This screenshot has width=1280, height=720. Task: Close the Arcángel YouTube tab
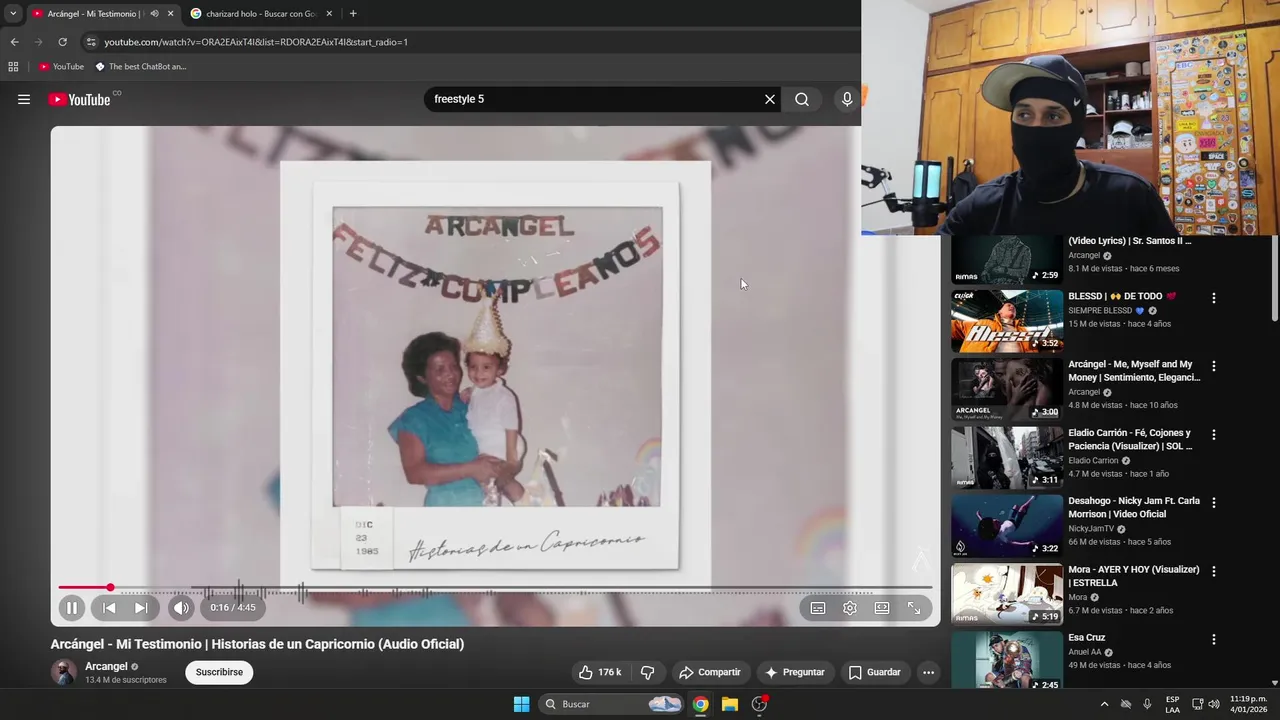[170, 14]
